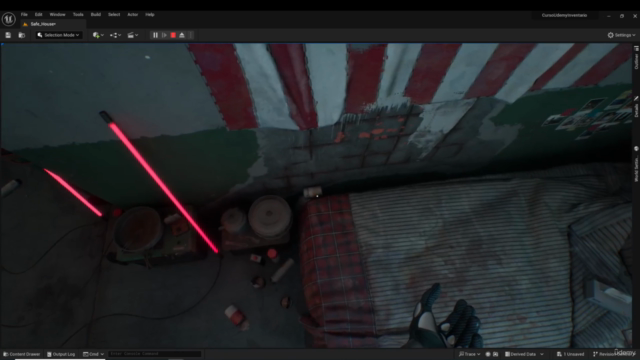Open the Tools menu

coord(78,15)
